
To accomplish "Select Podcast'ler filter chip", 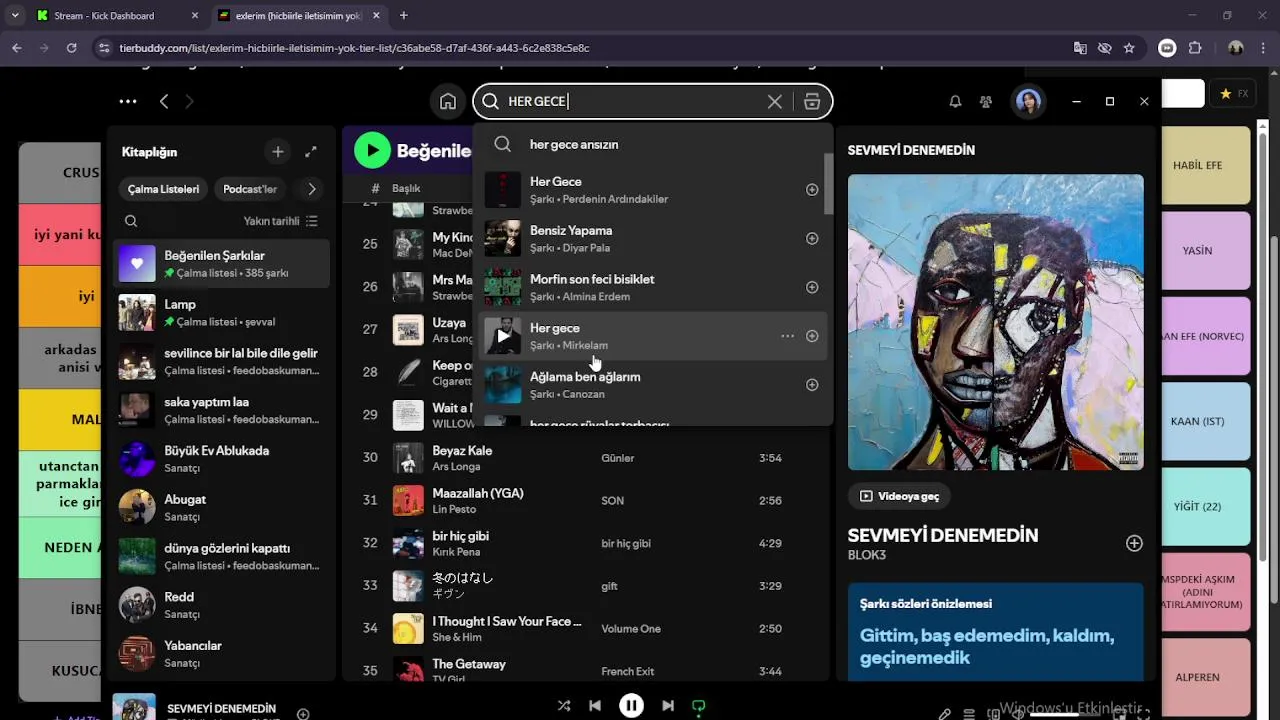I will click(x=250, y=189).
